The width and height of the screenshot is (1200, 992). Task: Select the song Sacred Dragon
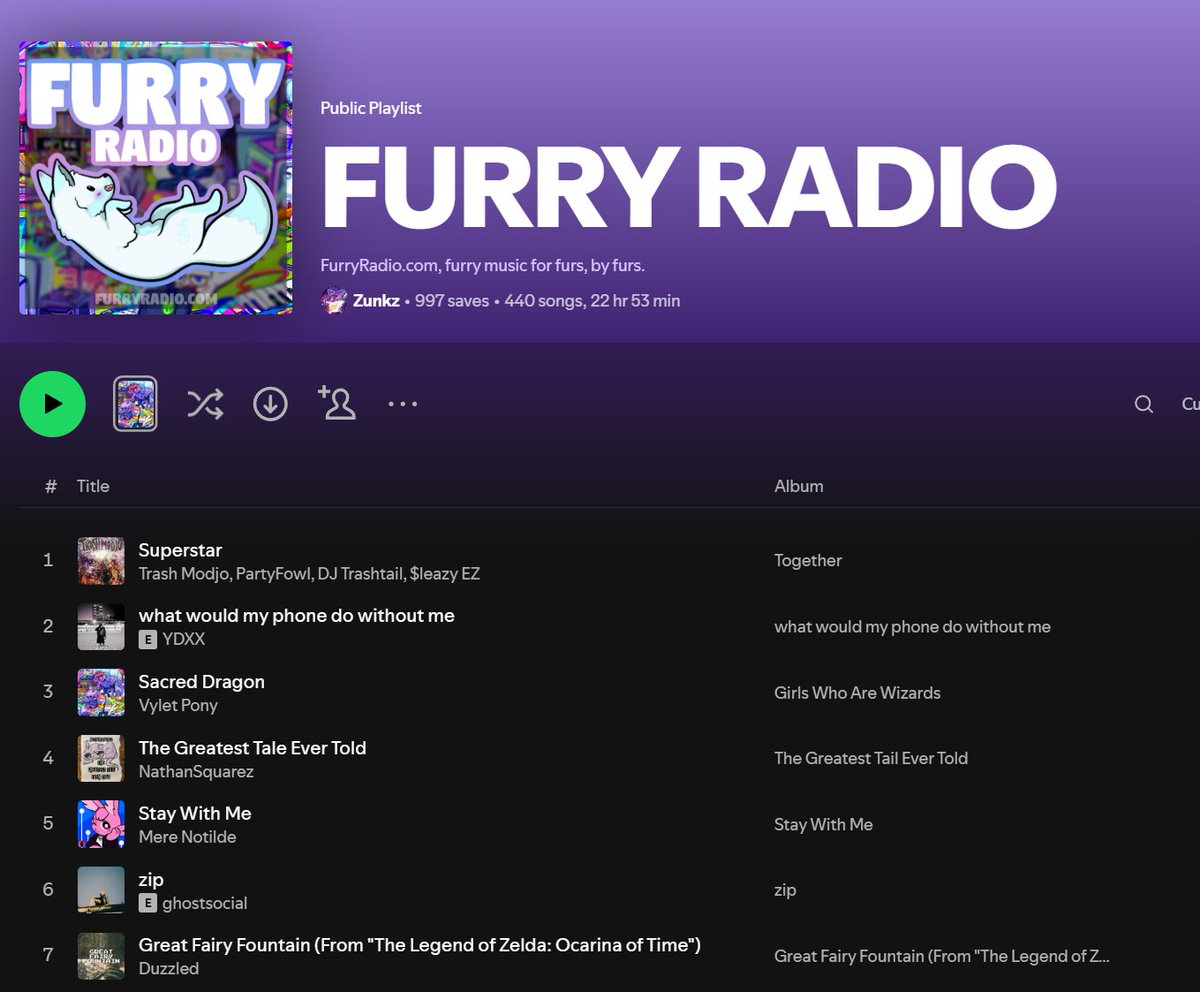201,682
